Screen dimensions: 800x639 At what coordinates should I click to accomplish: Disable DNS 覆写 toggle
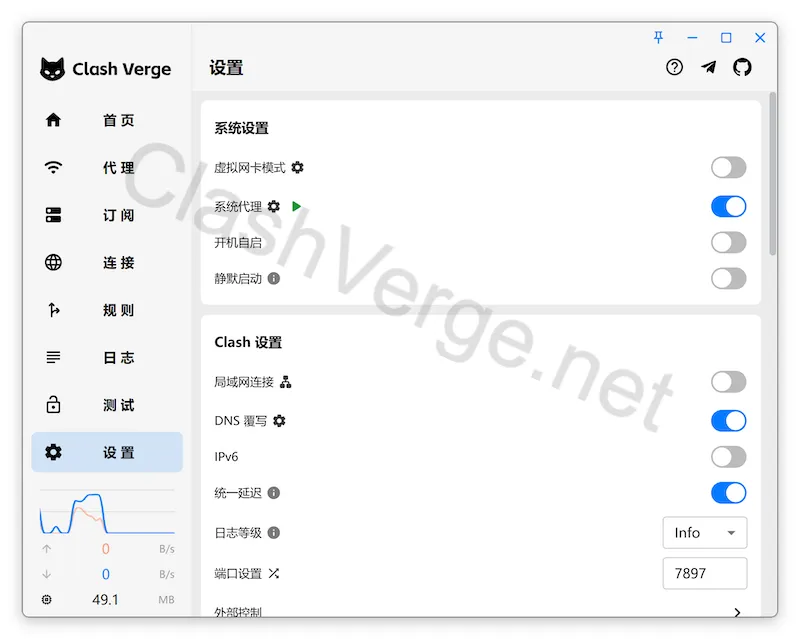click(x=729, y=421)
